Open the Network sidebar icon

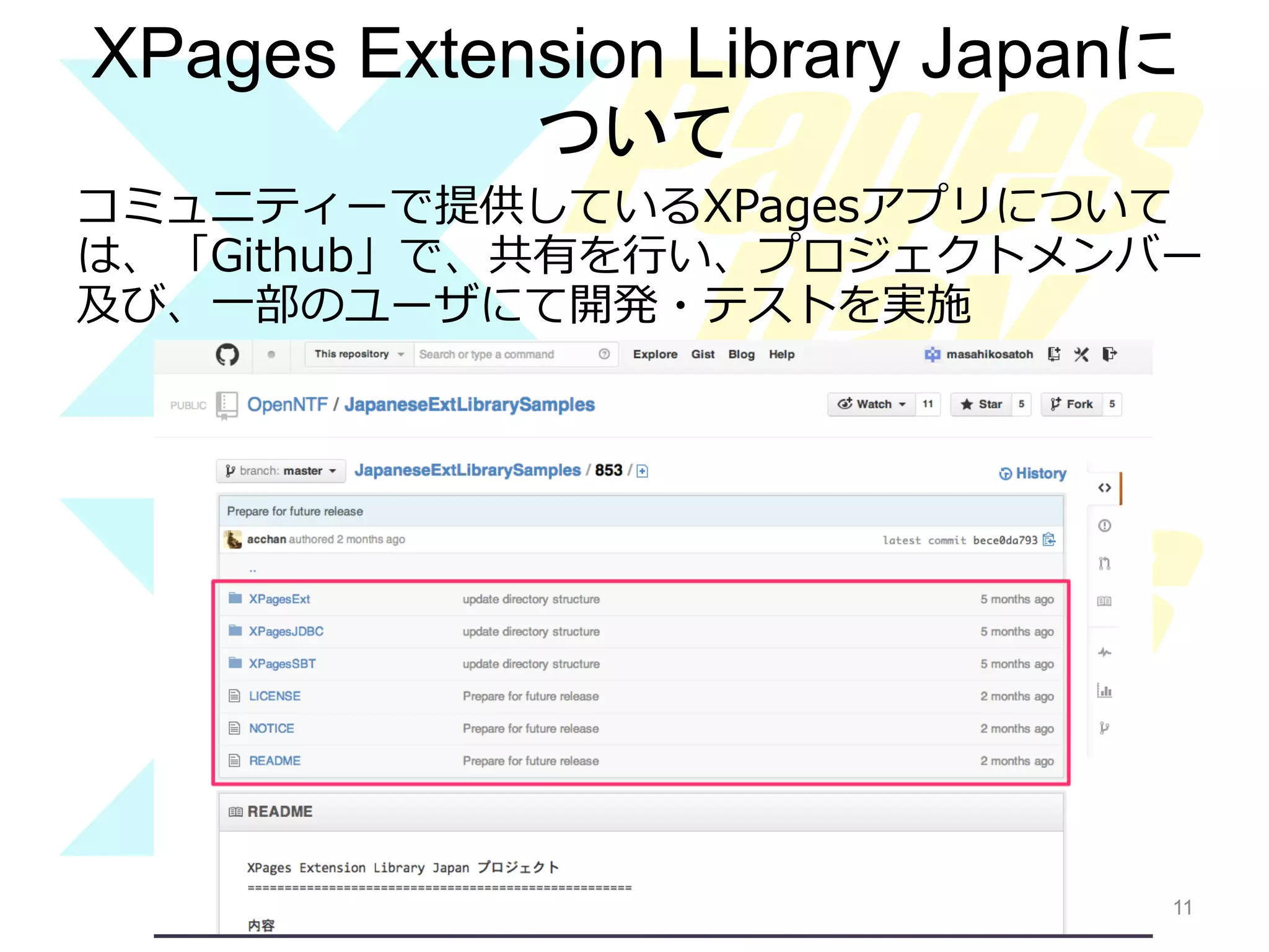(1104, 728)
